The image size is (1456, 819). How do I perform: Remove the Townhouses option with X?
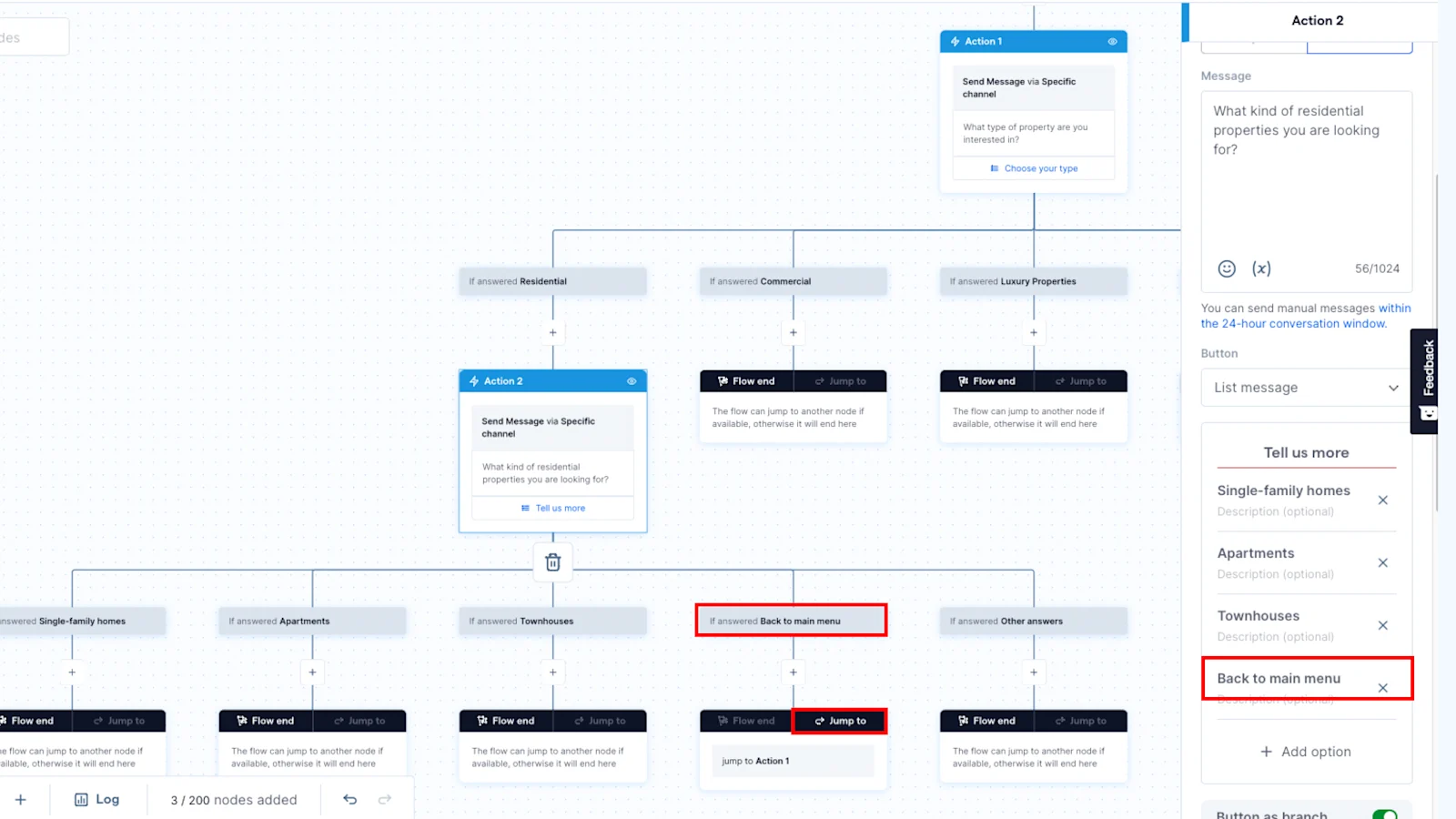point(1382,625)
